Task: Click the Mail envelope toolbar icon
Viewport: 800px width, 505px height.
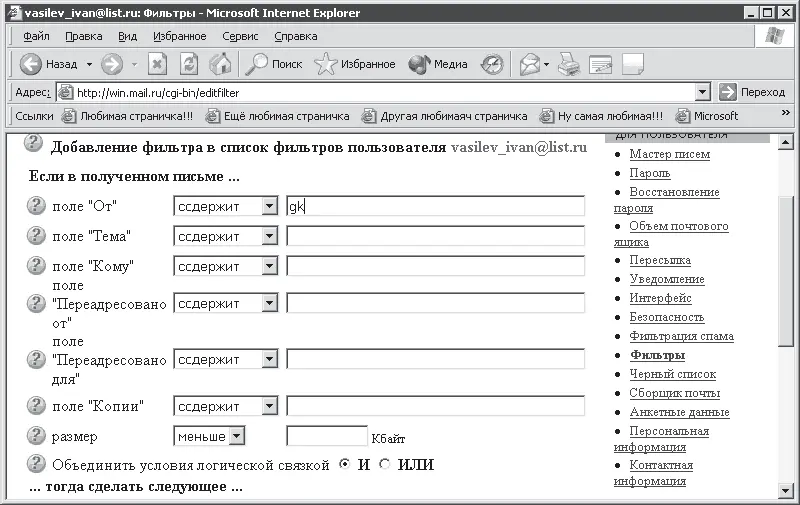Action: 530,64
